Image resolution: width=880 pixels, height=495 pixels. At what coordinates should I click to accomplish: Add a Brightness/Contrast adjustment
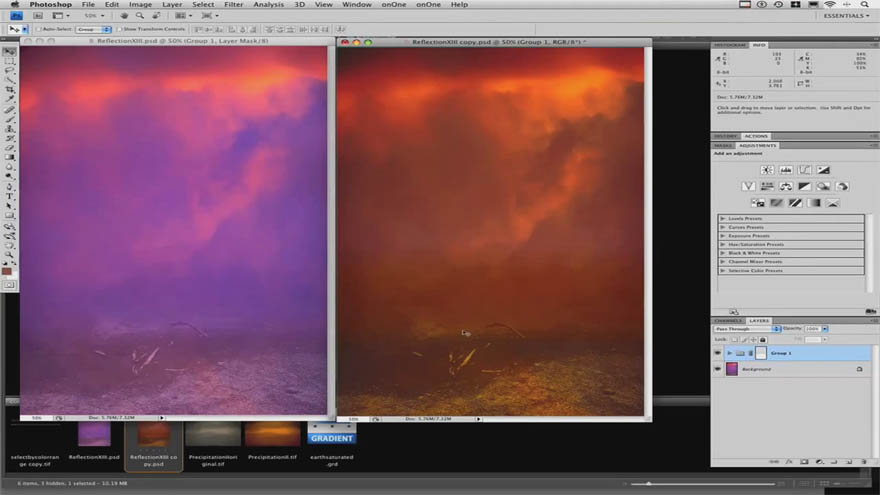[767, 169]
